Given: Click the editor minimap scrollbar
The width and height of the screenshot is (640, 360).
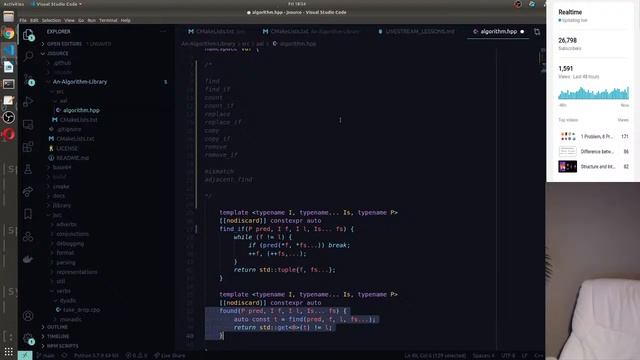Looking at the screenshot, I should (x=542, y=61).
